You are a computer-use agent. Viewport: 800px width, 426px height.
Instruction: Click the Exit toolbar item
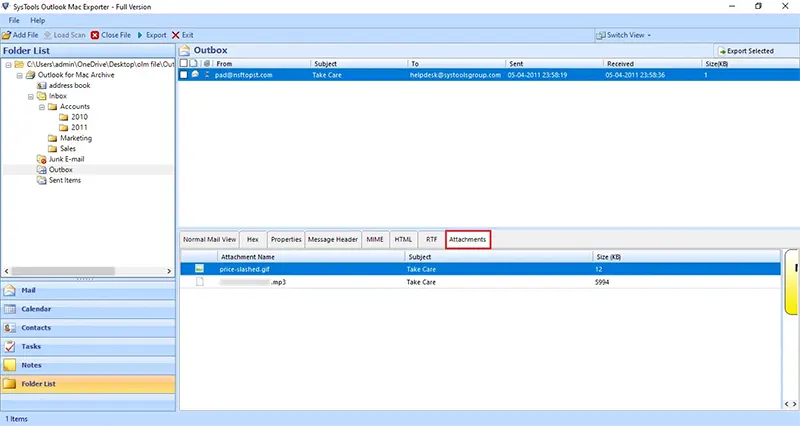point(183,35)
